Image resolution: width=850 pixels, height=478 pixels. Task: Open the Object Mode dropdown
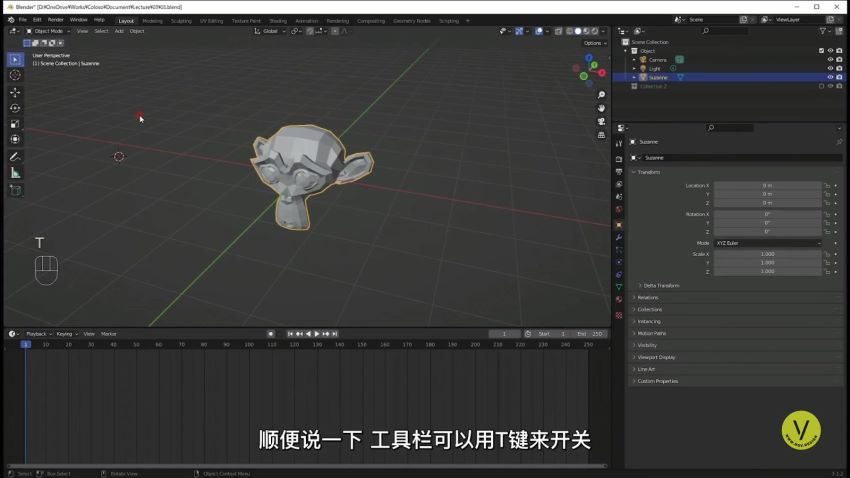(x=49, y=31)
